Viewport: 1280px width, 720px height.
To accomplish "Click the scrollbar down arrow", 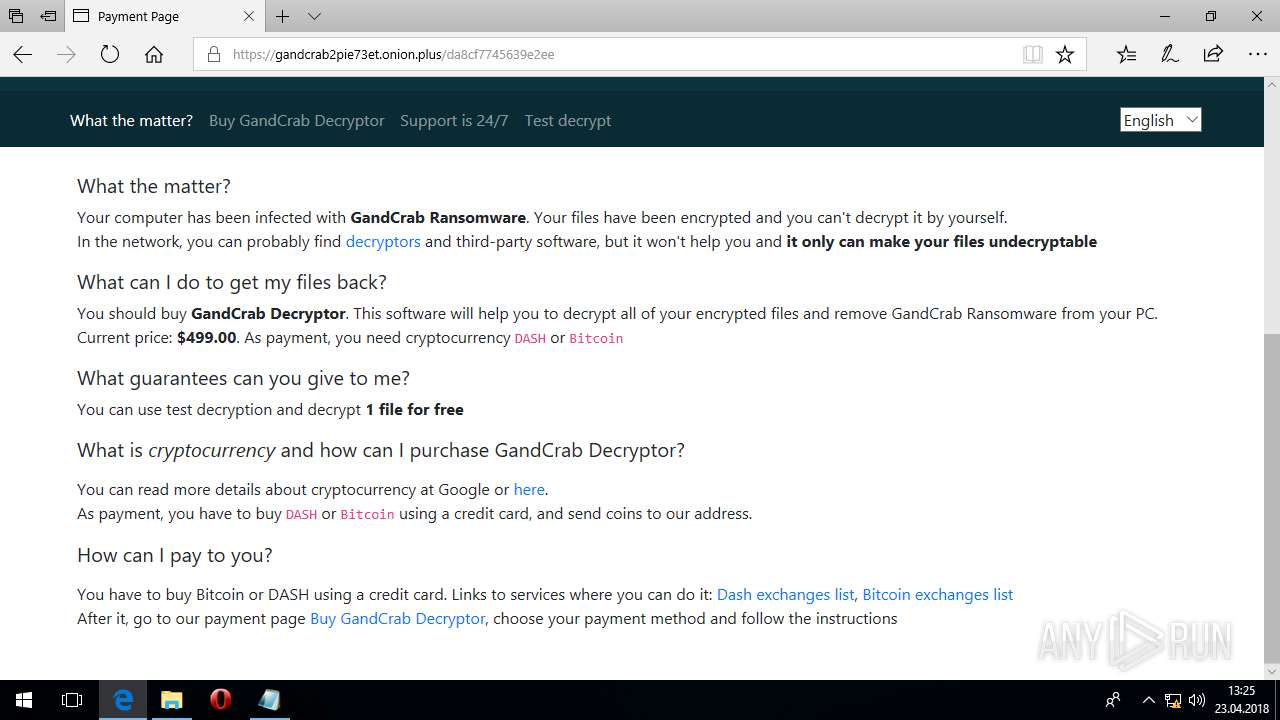I will [1271, 671].
